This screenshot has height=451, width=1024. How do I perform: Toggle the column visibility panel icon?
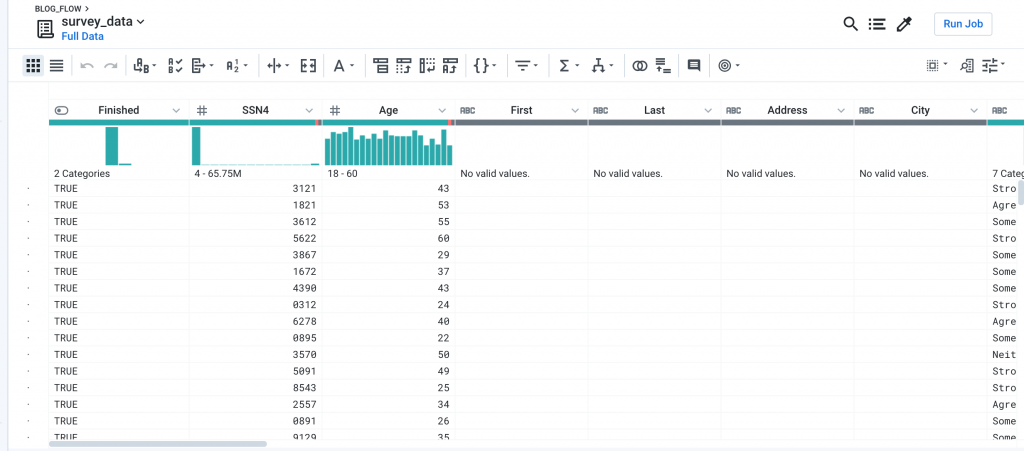(x=935, y=65)
